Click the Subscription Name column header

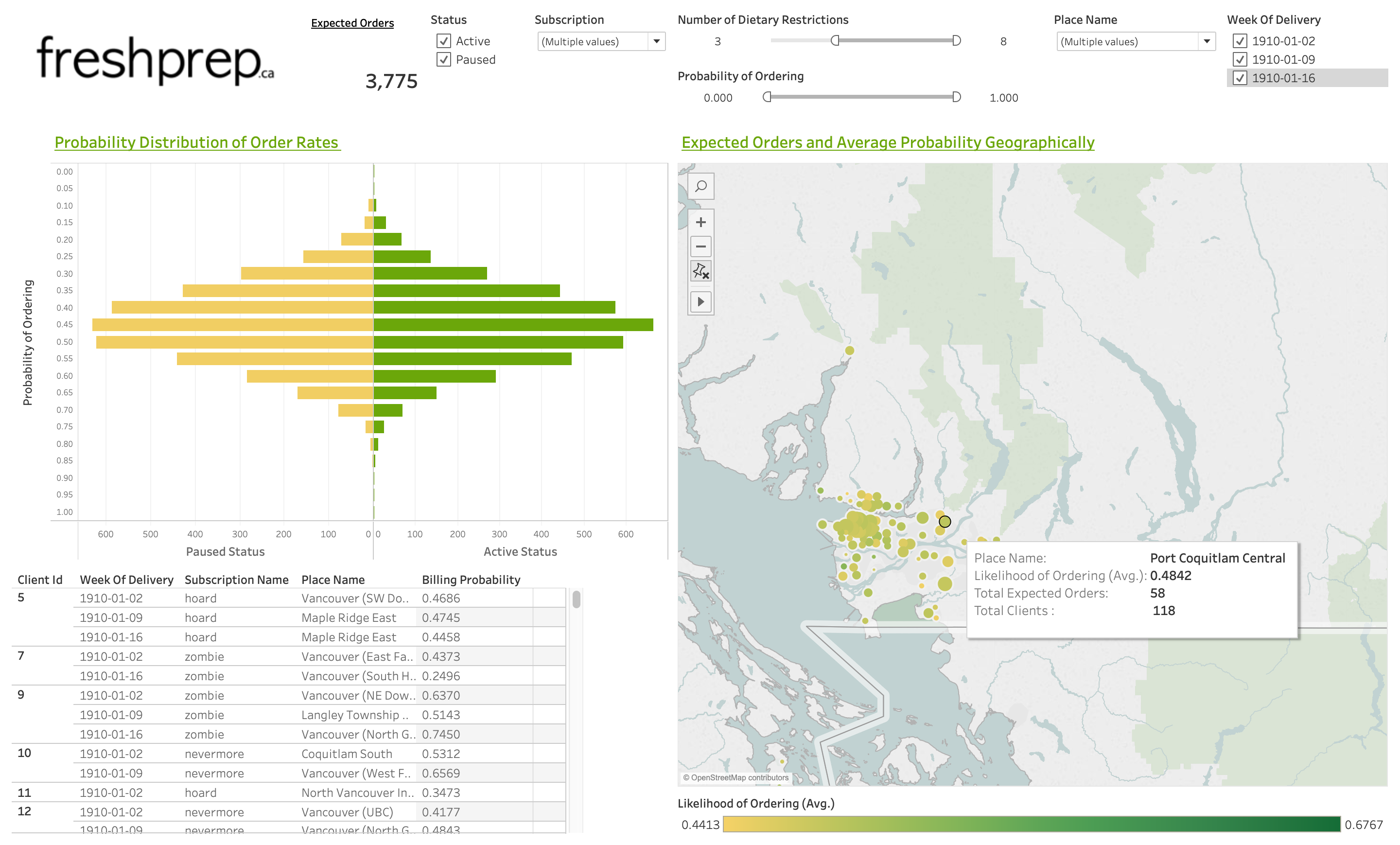[236, 580]
